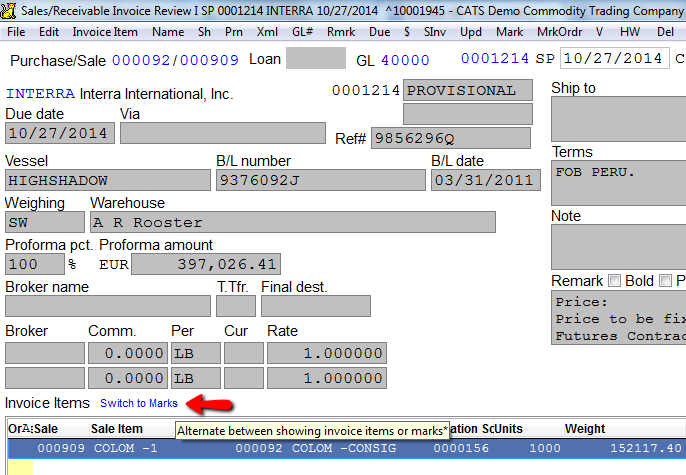Screen dimensions: 686x475
Task: Click the second row Rate field 1.000000
Action: tap(327, 378)
